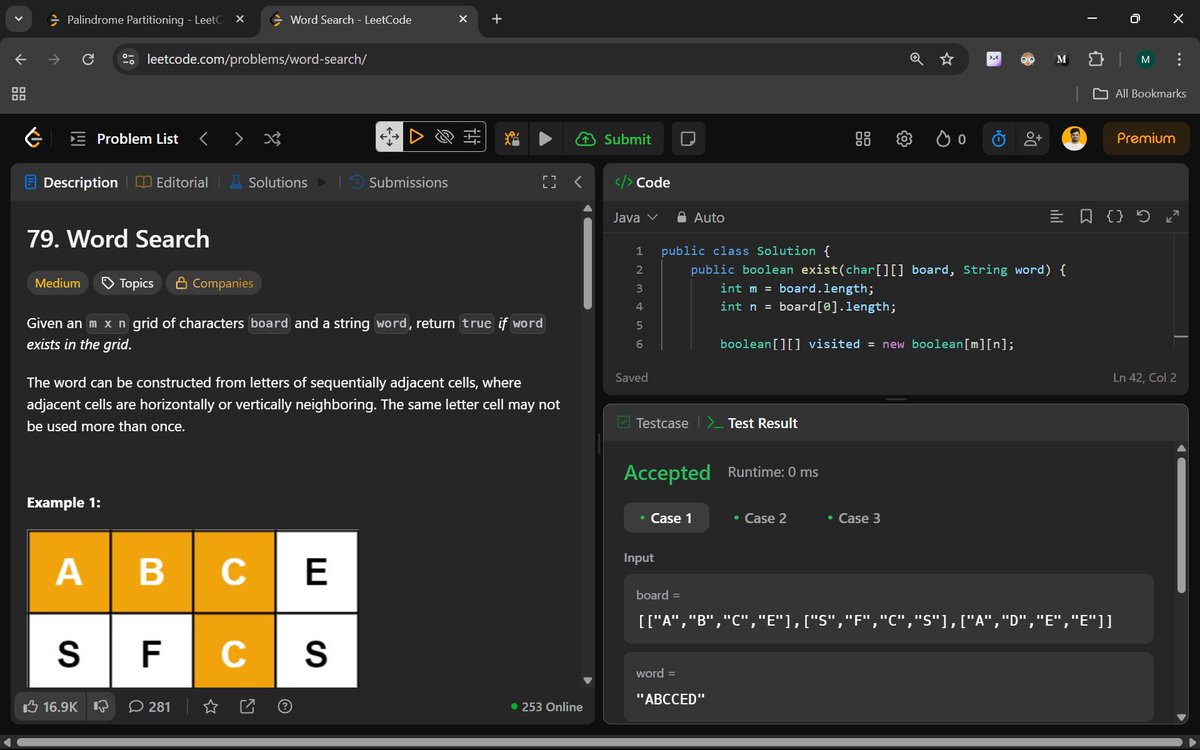
Task: Reload the page
Action: [88, 60]
